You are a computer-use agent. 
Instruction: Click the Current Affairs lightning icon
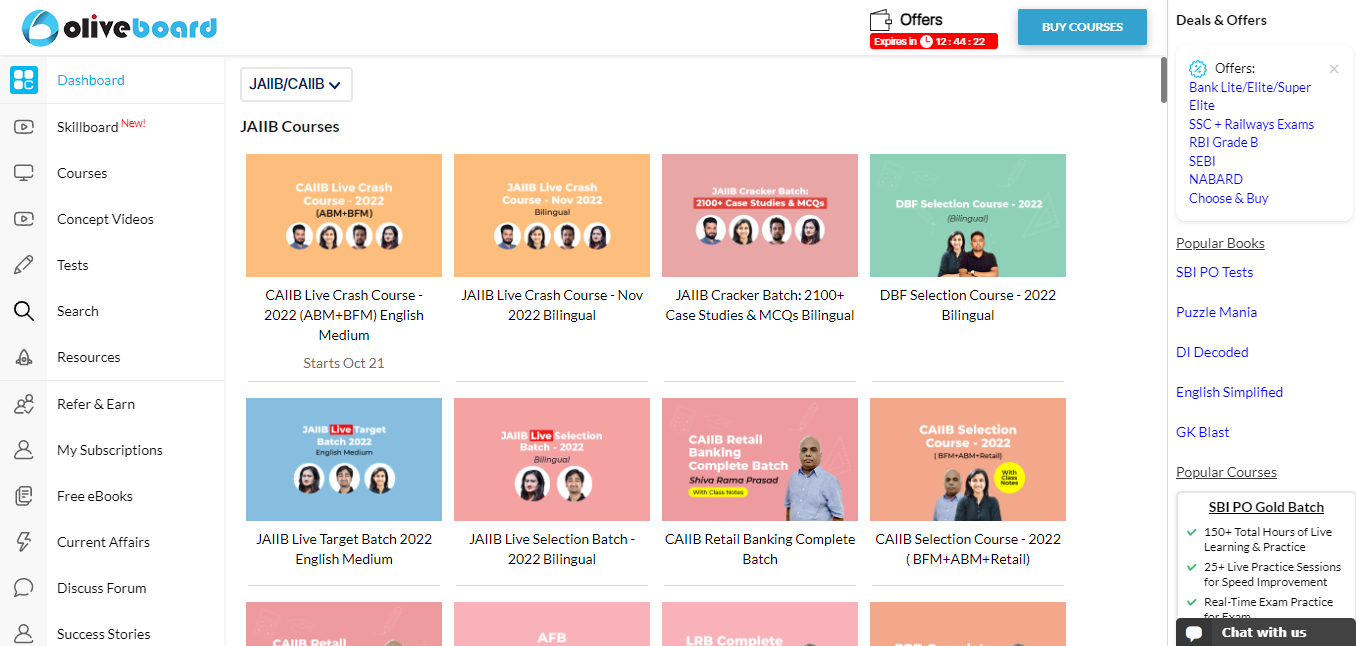pyautogui.click(x=24, y=542)
